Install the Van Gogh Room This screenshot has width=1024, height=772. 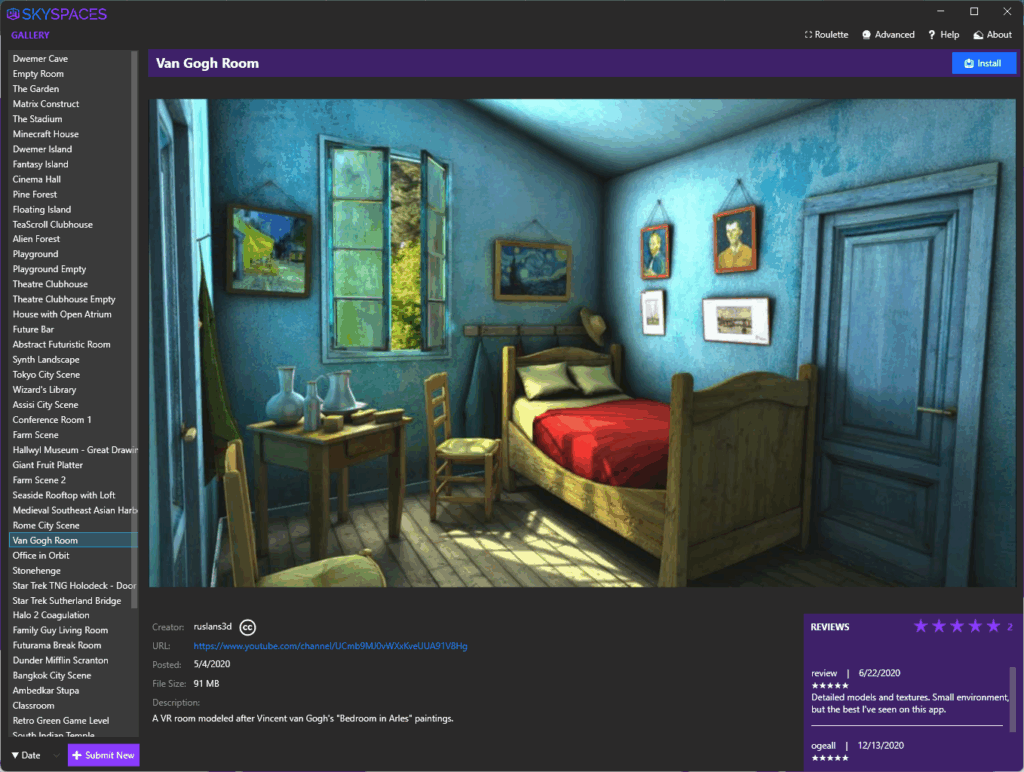tap(984, 63)
